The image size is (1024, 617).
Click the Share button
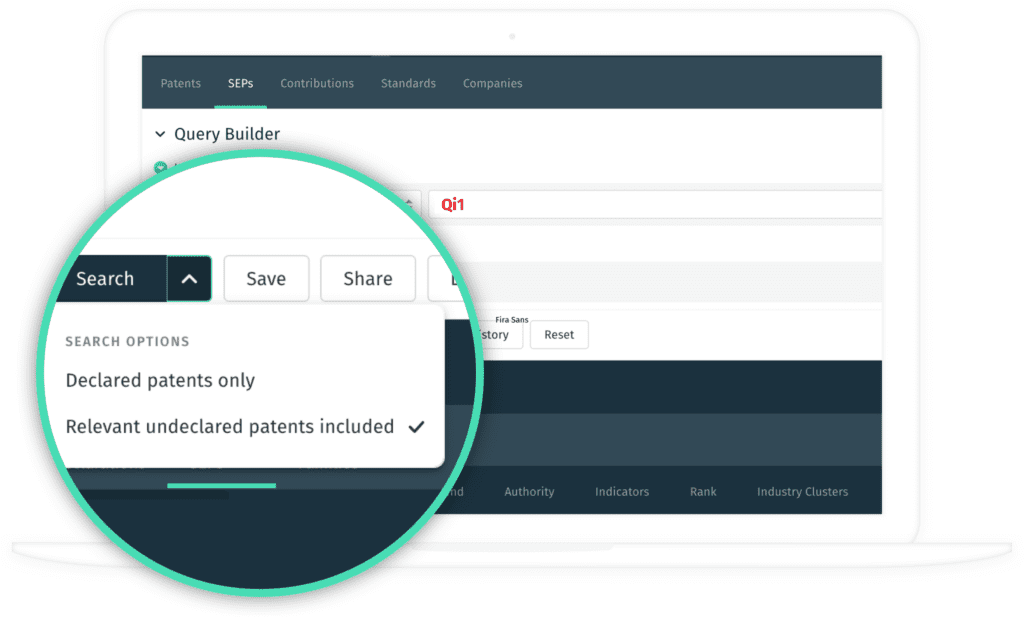click(367, 279)
